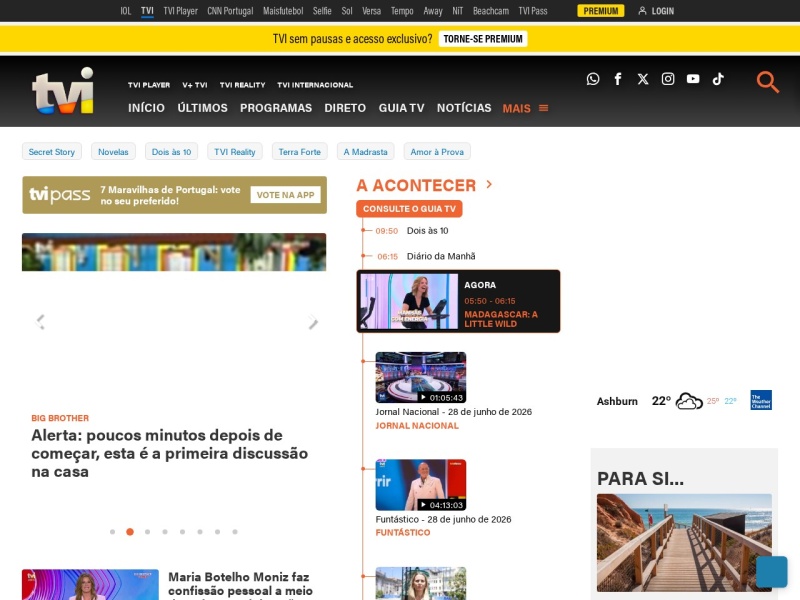
Task: Click the tvi pass logo in banner
Action: (60, 195)
